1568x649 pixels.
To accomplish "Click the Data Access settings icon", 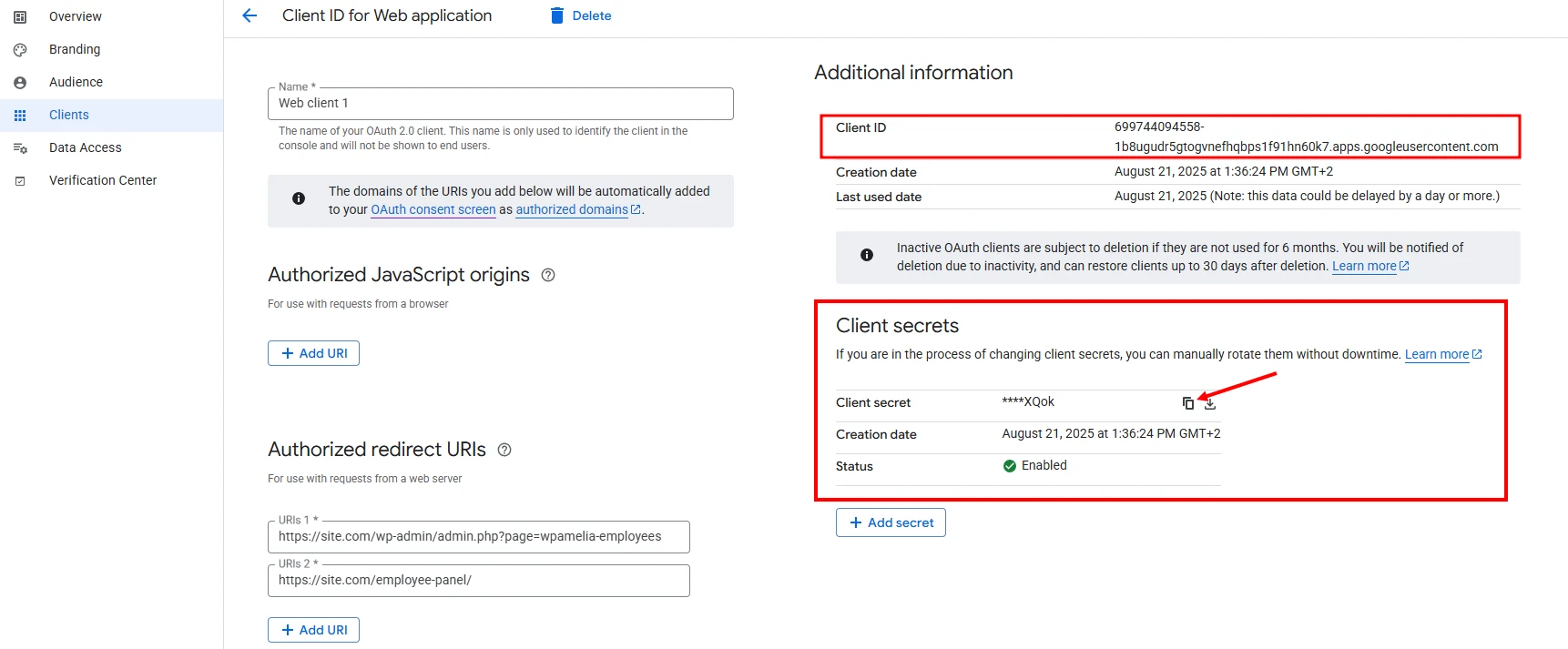I will 20,147.
